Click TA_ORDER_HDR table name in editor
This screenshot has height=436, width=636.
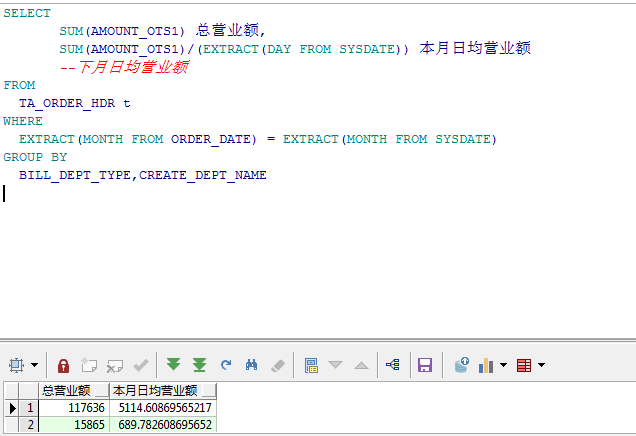point(67,103)
